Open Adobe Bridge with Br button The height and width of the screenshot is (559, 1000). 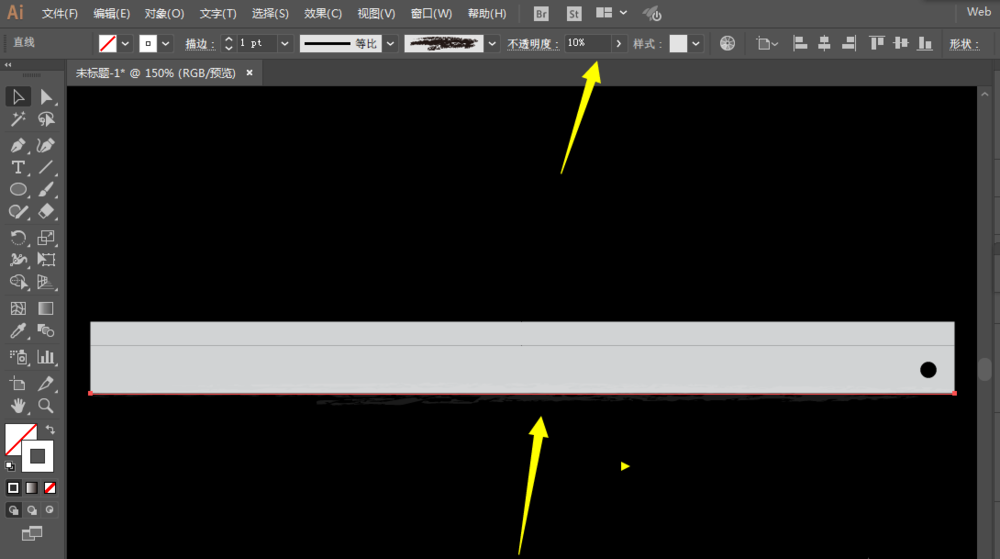tap(541, 13)
